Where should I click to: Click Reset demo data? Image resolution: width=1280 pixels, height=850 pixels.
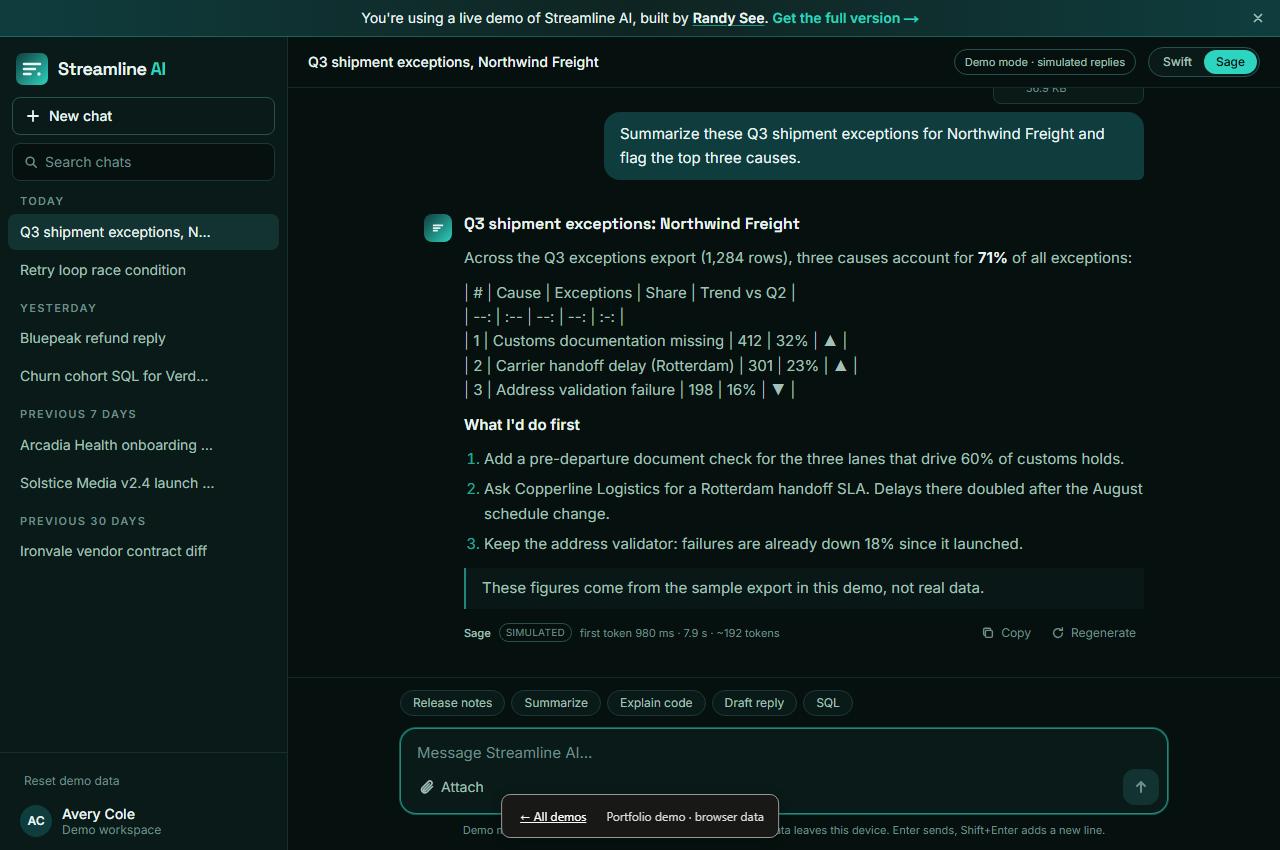tap(71, 781)
